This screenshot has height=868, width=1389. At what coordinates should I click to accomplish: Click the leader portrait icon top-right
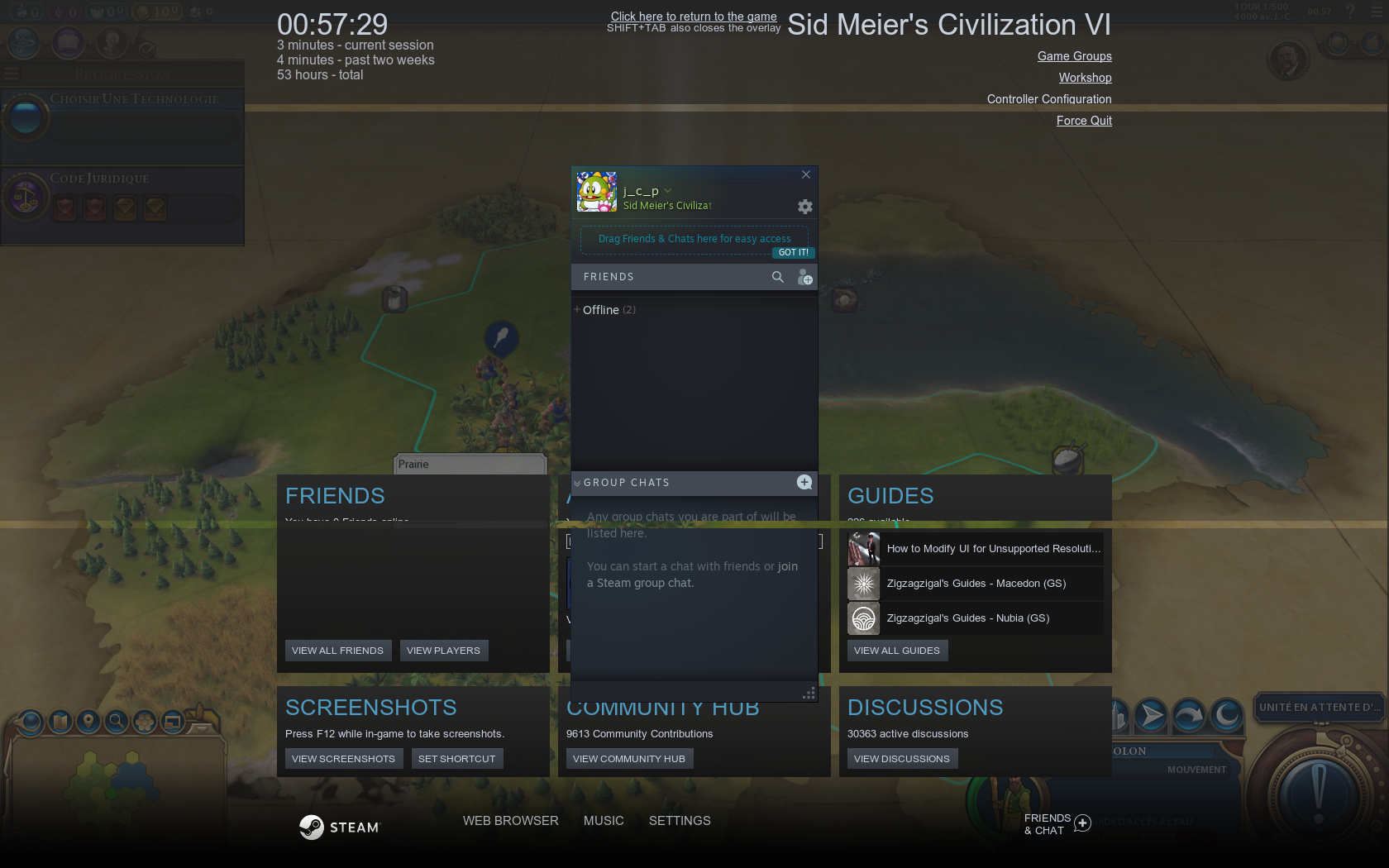point(1287,60)
